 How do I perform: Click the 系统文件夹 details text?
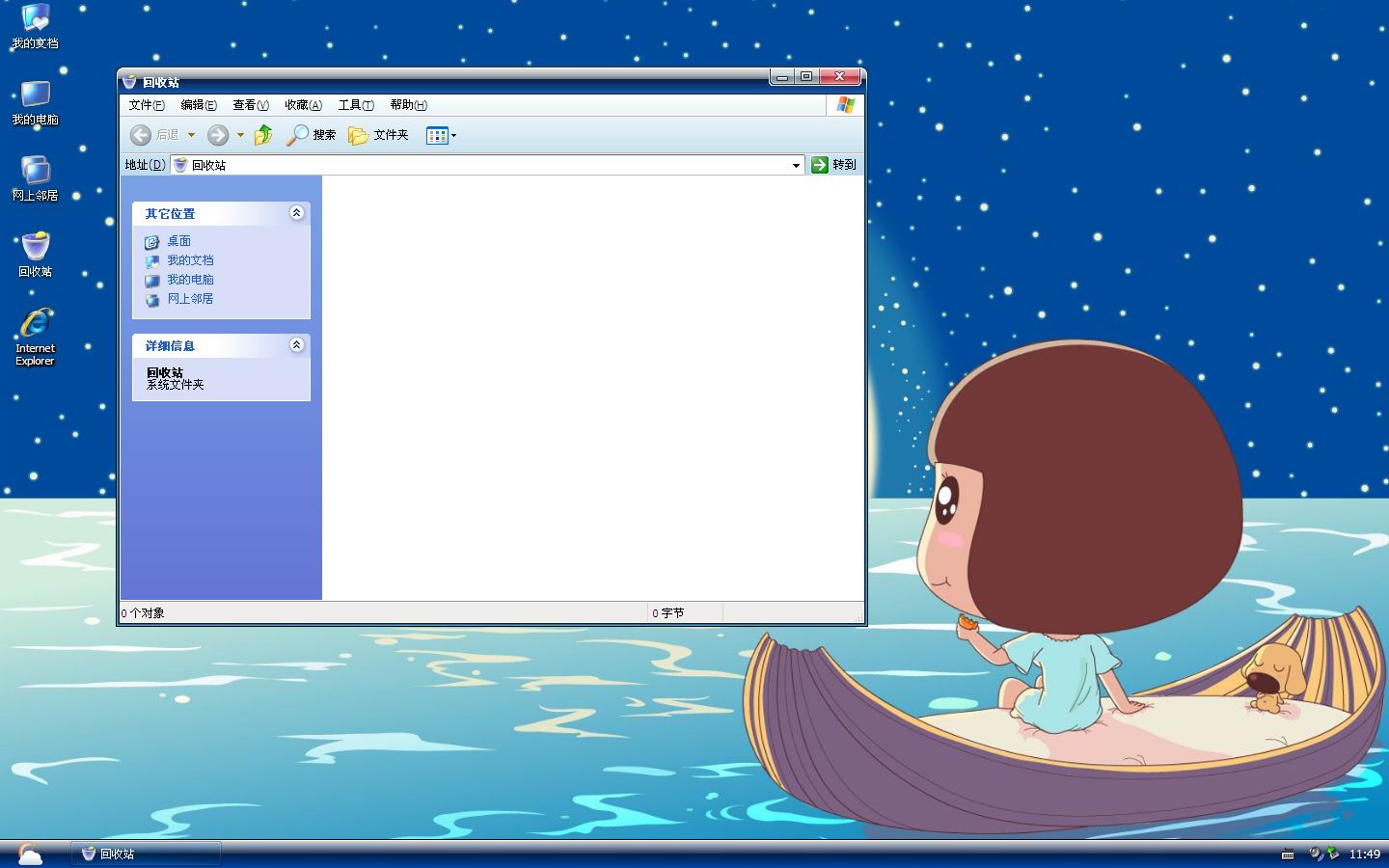tap(176, 385)
